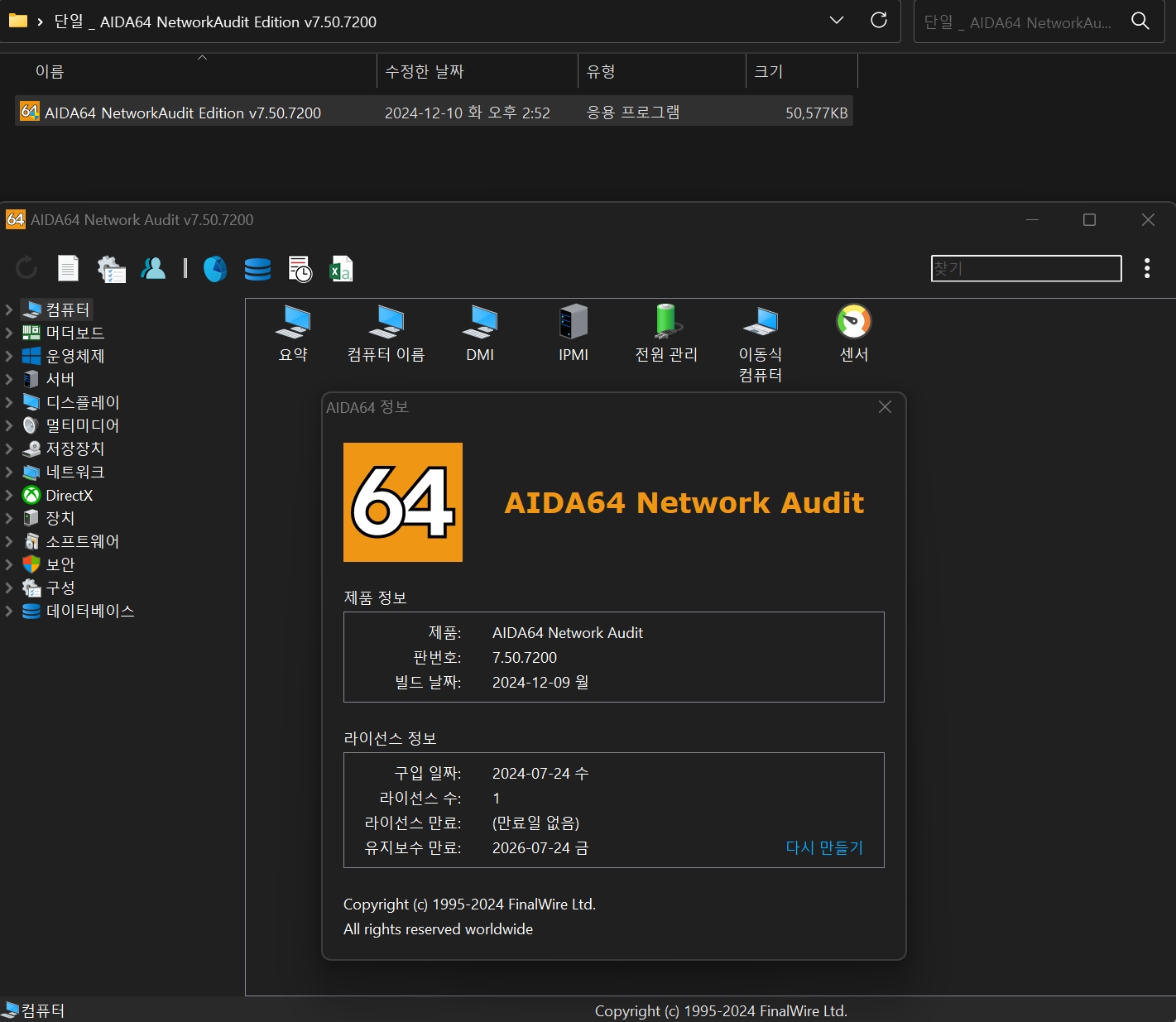Click the status bar 컴퓨터 entry

point(34,1010)
